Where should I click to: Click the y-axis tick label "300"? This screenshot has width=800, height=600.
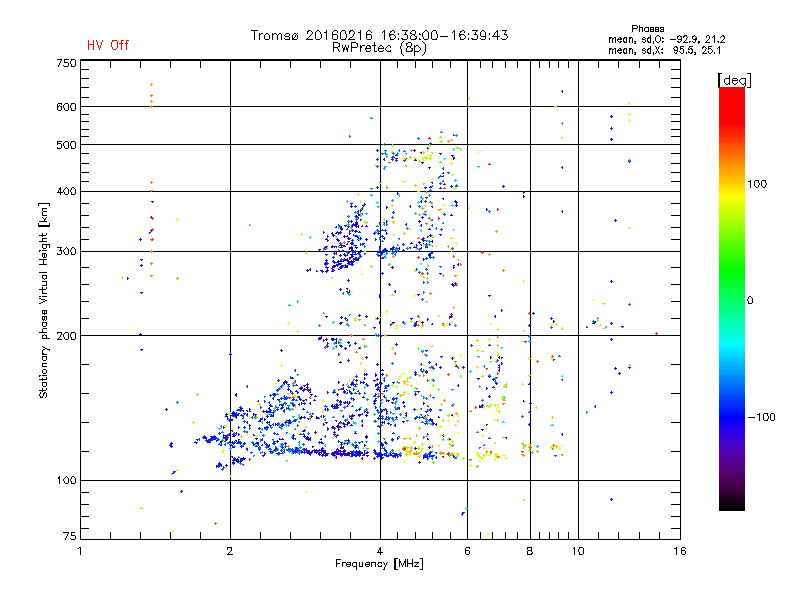tap(66, 252)
